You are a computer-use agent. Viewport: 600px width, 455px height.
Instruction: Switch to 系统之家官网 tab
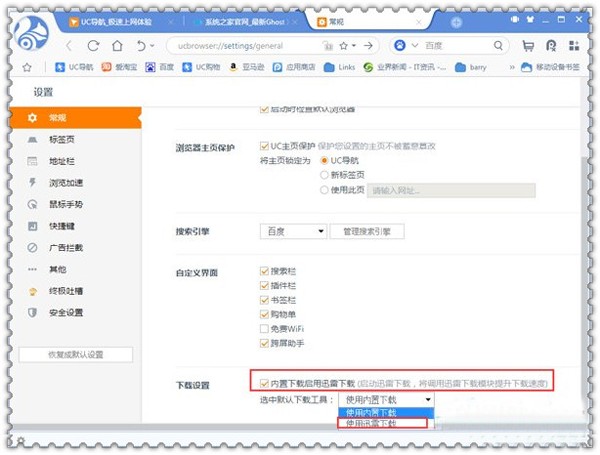click(x=244, y=22)
